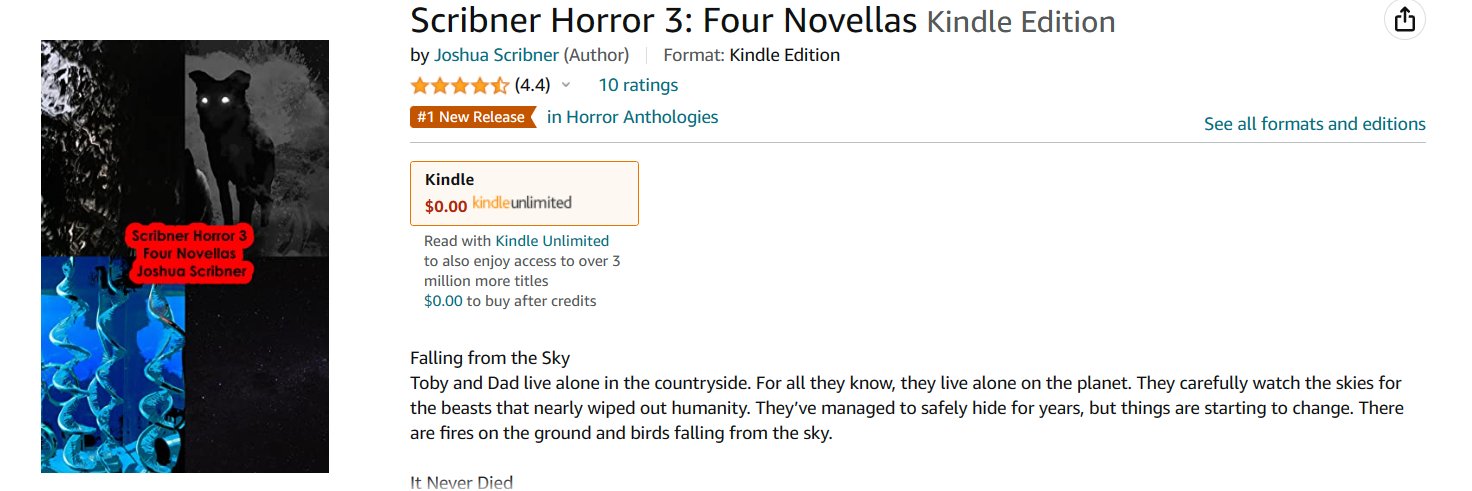Click the red title label on cover
The height and width of the screenshot is (491, 1472).
(190, 254)
